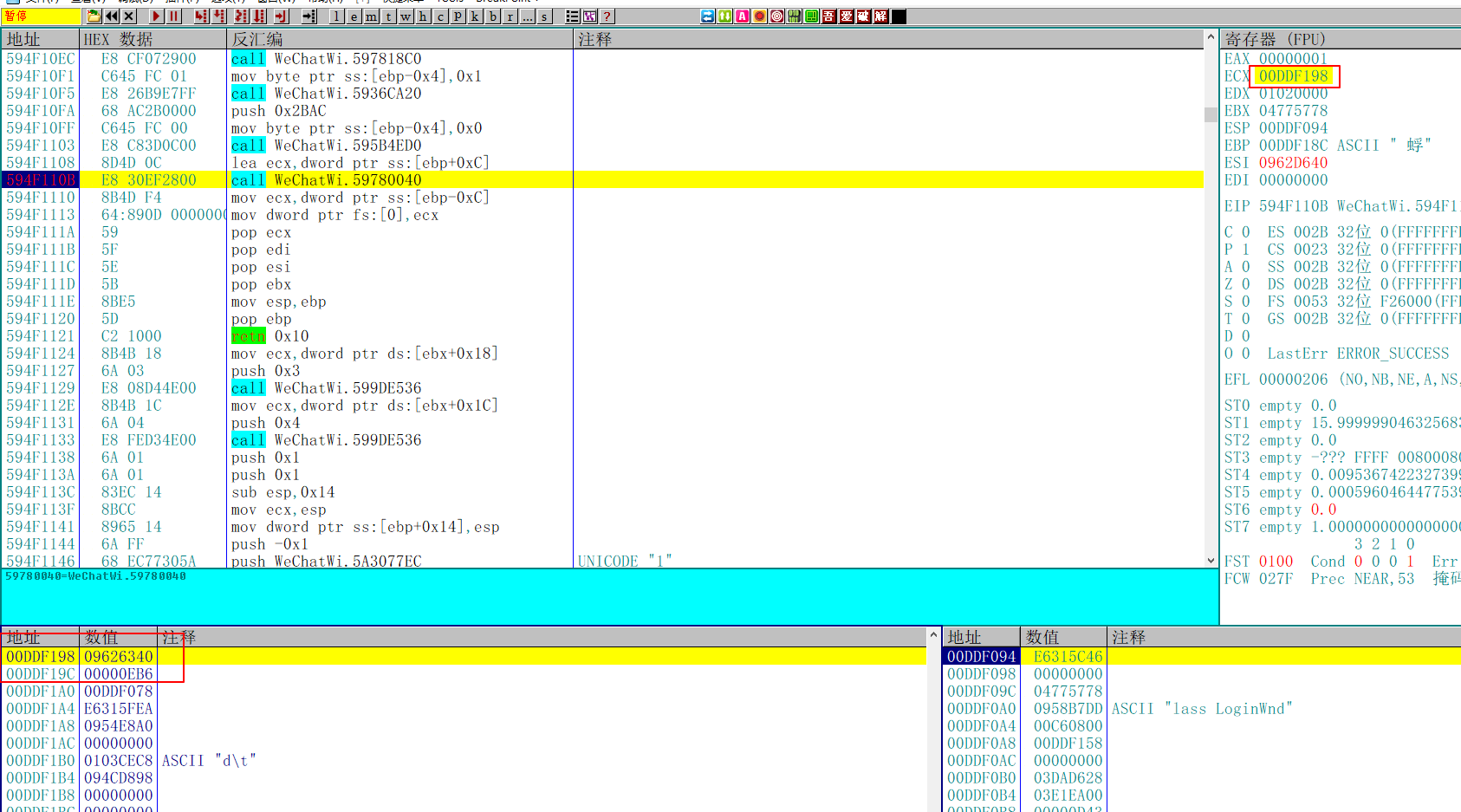This screenshot has width=1461, height=812.
Task: Click the 'HEX 数据' column header
Action: pos(153,39)
